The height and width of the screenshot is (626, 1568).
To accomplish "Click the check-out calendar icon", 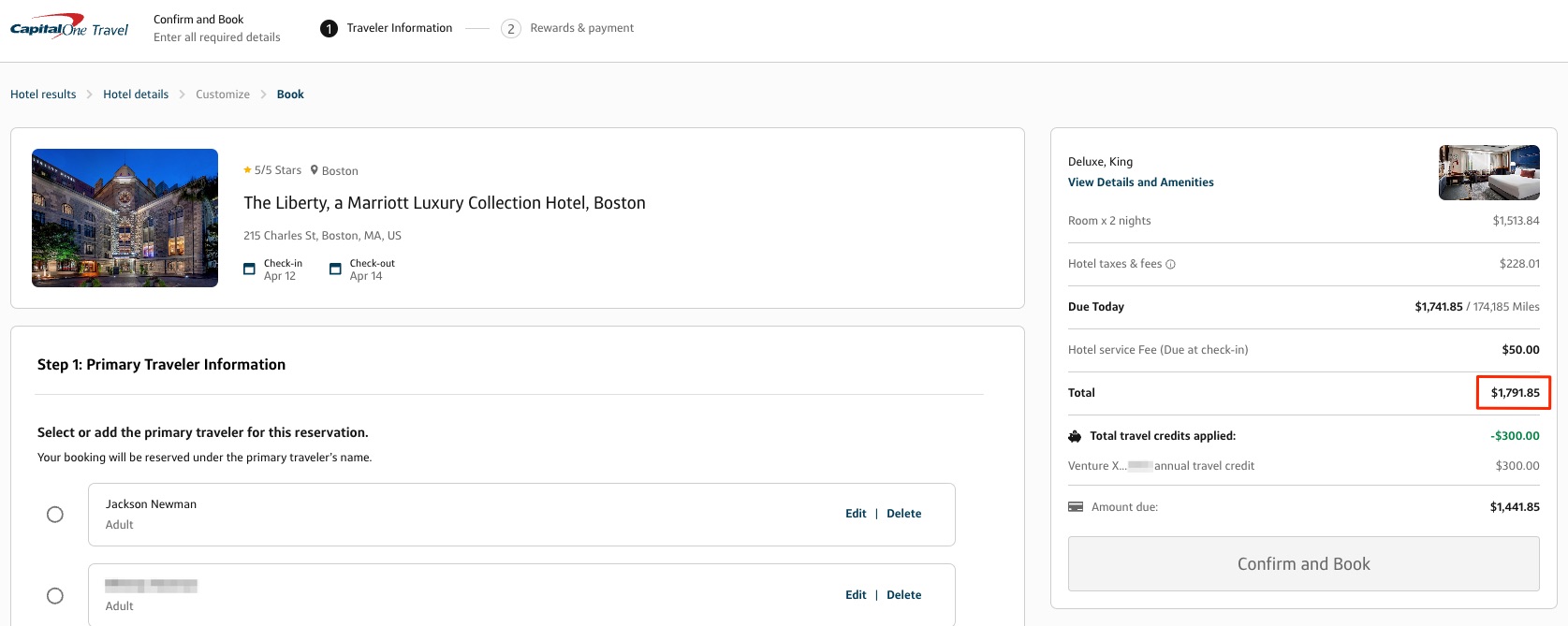I will click(x=335, y=269).
